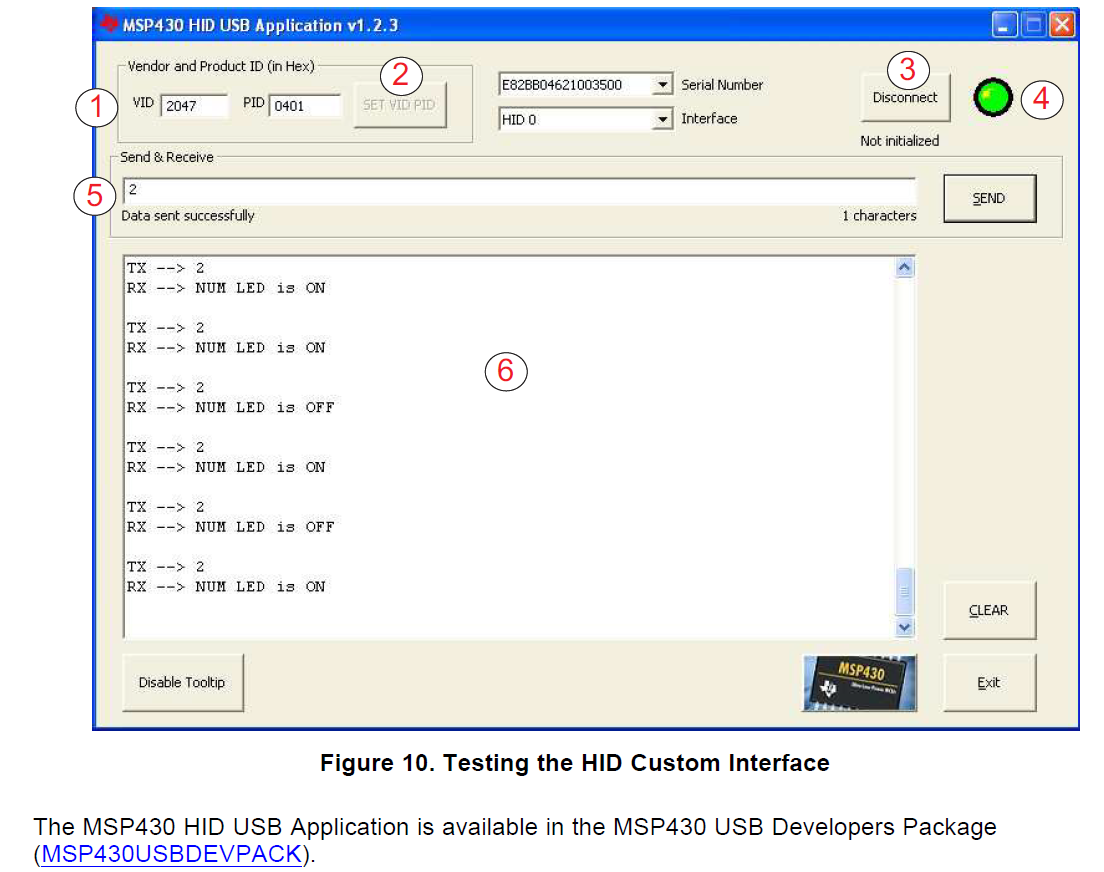Click the first 'TX --> 2' log line
The image size is (1104, 872).
tap(165, 268)
